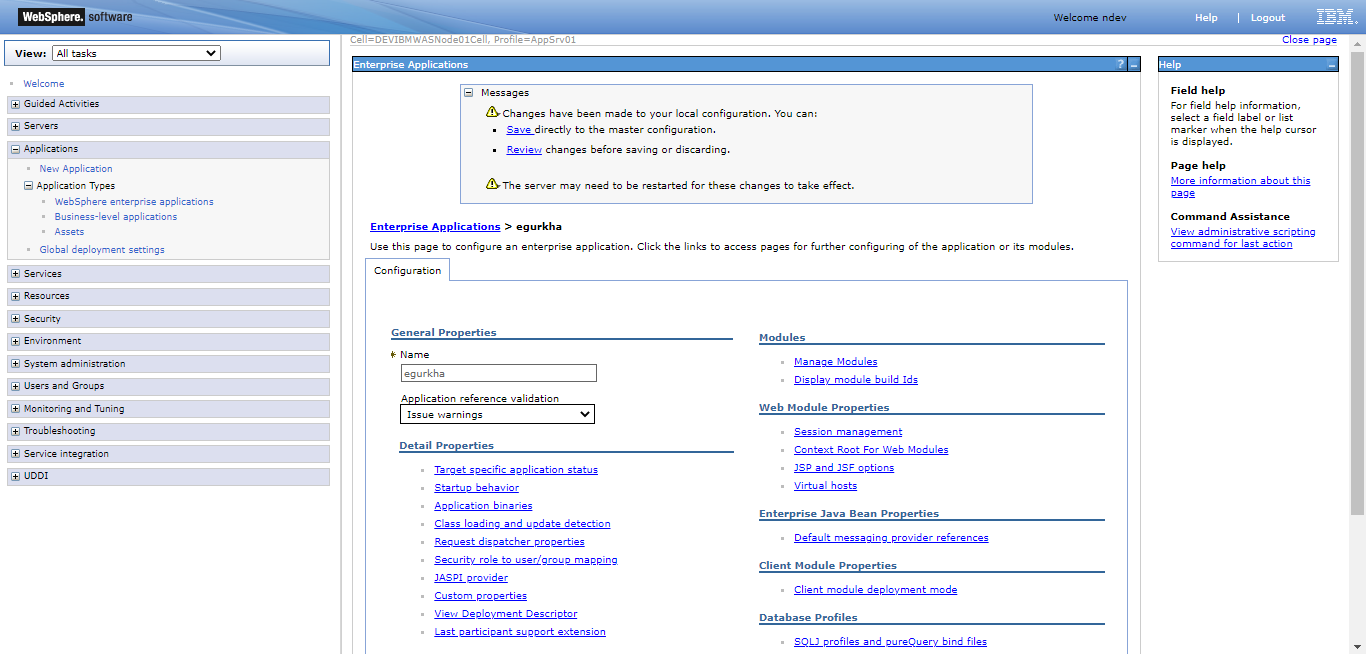Image resolution: width=1366 pixels, height=654 pixels.
Task: Open Client module deployment mode link
Action: click(x=875, y=590)
